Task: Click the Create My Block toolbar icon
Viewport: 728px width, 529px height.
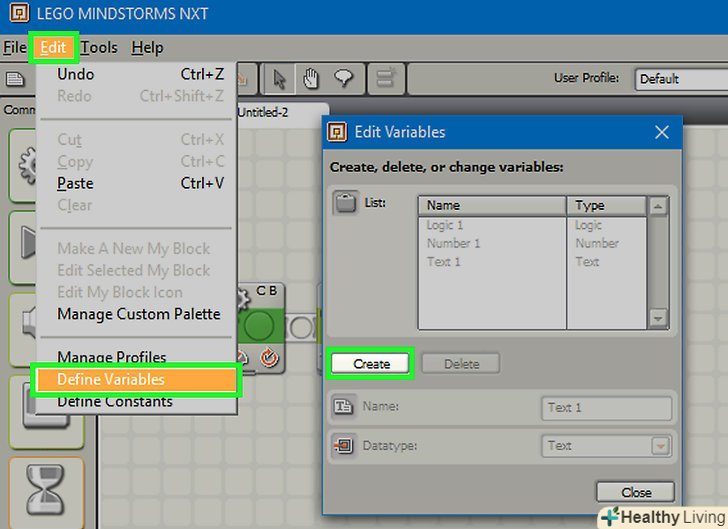Action: click(386, 79)
